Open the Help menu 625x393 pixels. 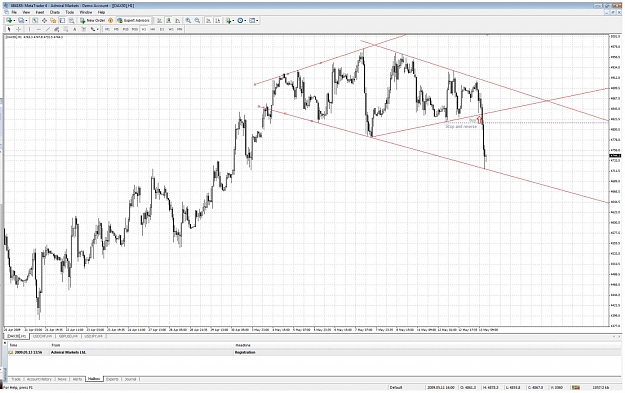102,12
